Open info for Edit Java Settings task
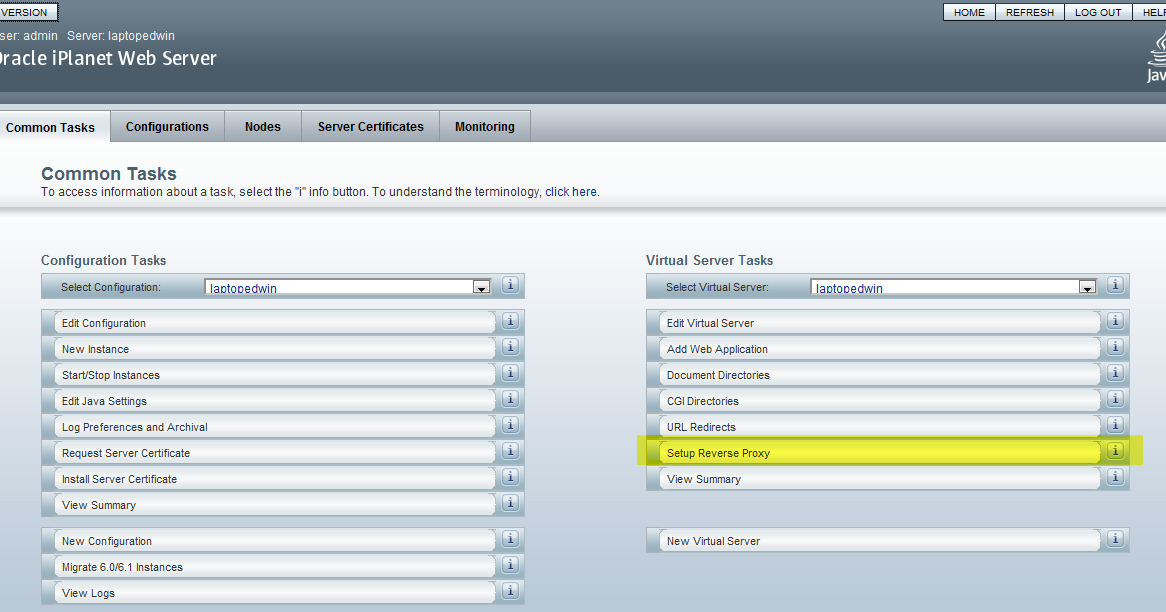Viewport: 1166px width, 612px height. click(x=510, y=399)
